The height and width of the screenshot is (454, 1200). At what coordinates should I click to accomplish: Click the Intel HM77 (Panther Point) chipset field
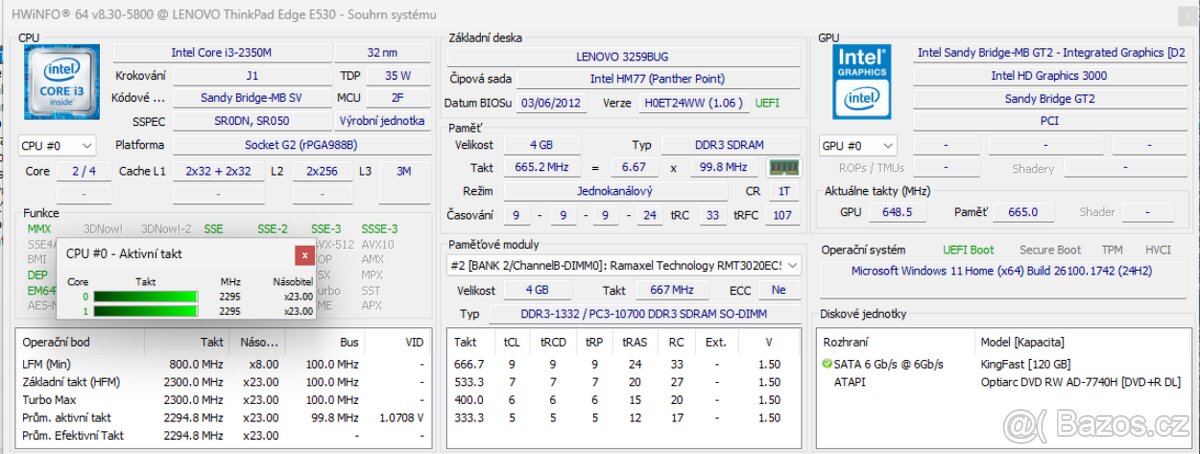pyautogui.click(x=657, y=79)
